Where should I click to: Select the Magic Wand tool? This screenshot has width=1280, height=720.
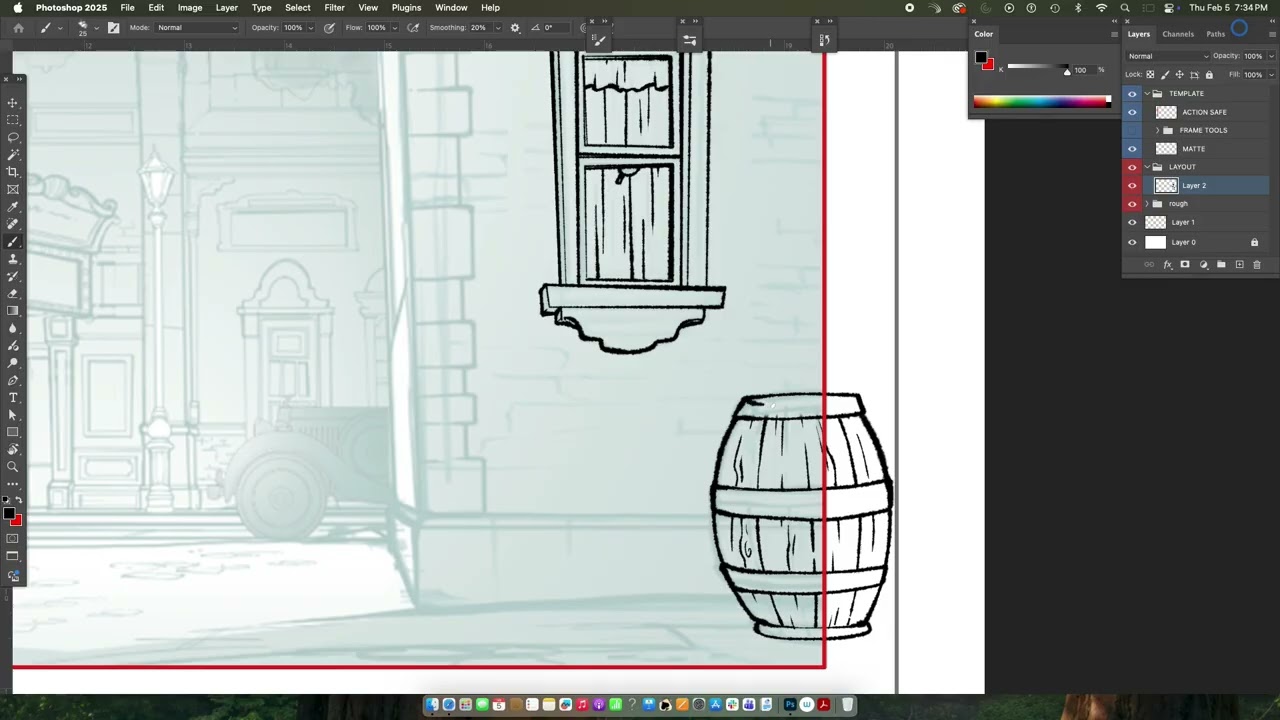point(13,154)
